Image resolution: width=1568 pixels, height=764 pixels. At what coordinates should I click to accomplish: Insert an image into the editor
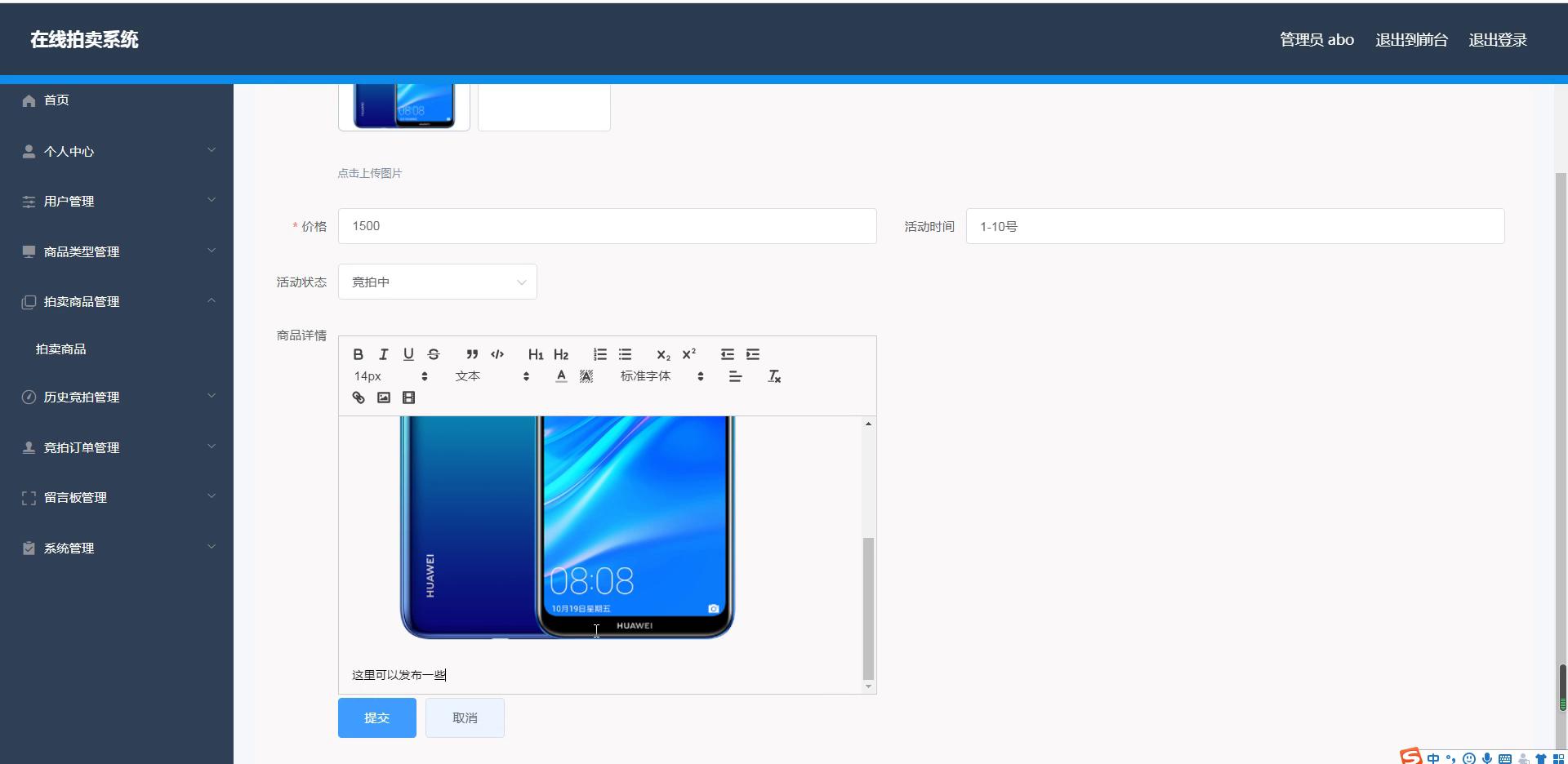(384, 398)
